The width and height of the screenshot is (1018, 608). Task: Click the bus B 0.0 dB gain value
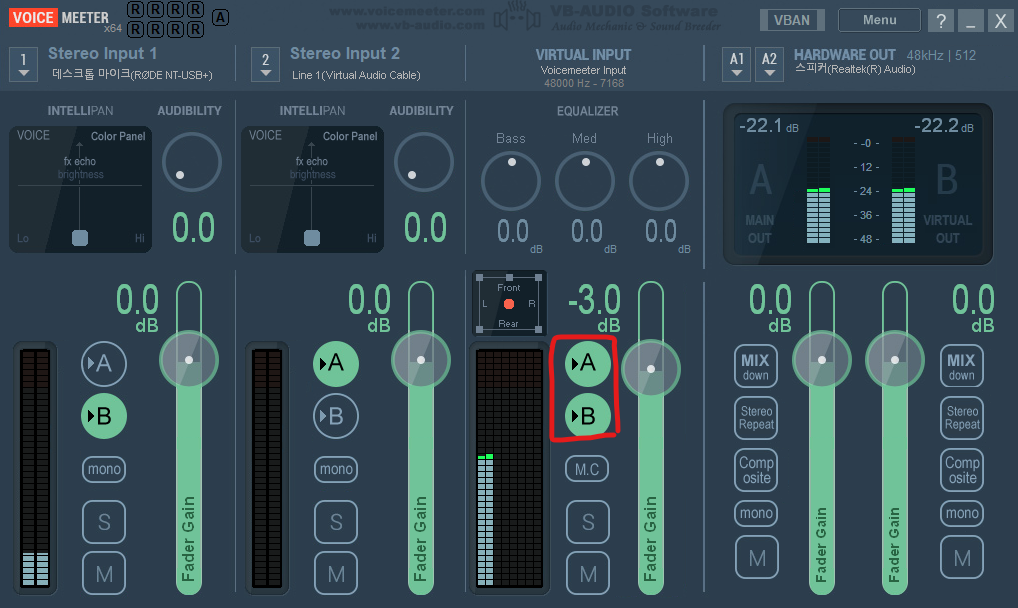(973, 307)
